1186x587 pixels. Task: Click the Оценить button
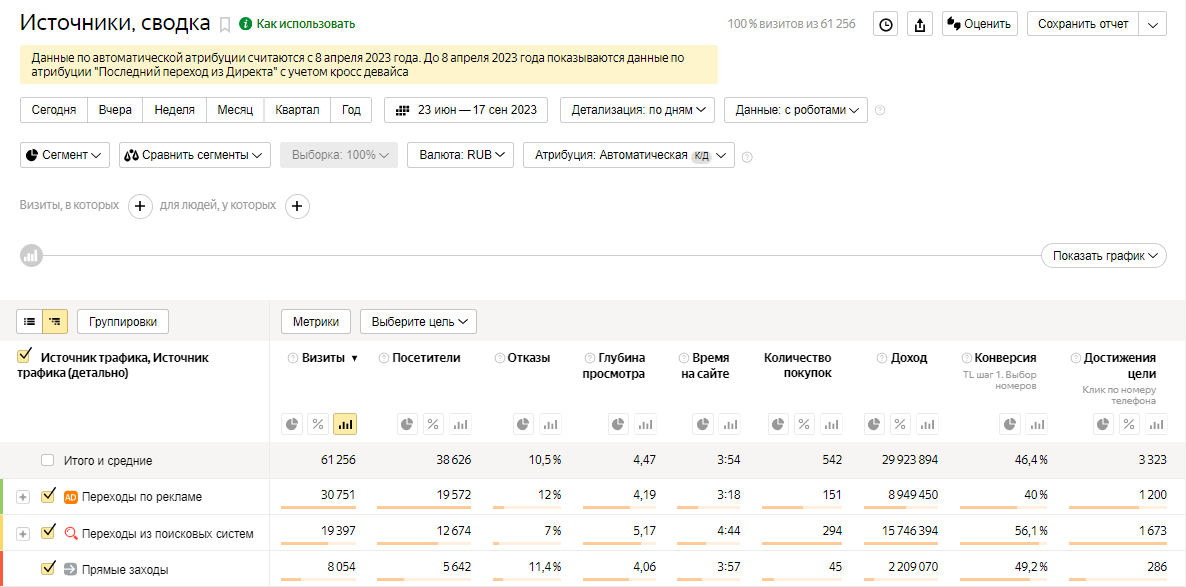(x=980, y=24)
